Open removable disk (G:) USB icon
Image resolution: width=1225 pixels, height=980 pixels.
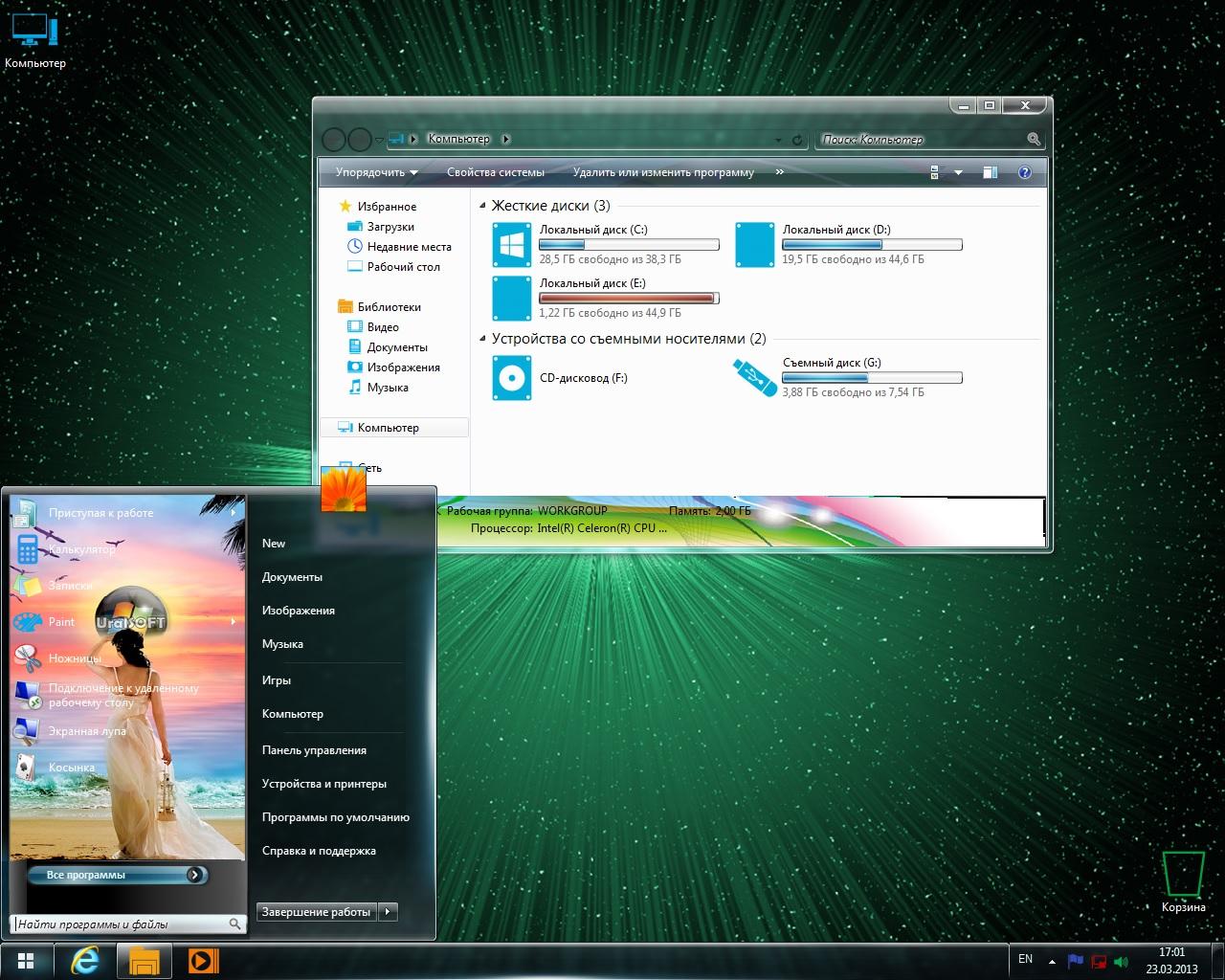pos(754,376)
